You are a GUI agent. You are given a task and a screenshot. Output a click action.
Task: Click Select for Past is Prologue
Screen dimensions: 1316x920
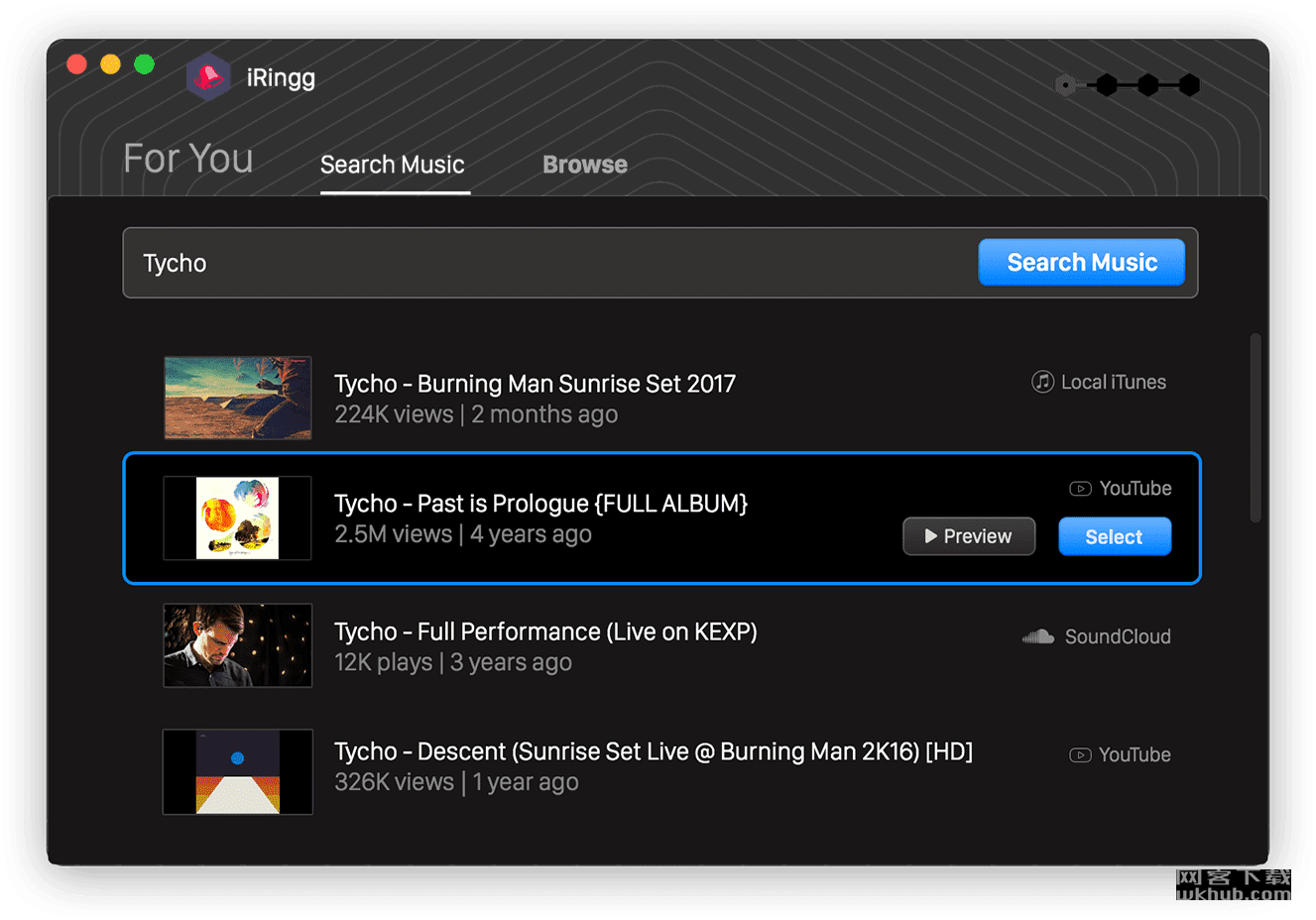pos(1115,536)
